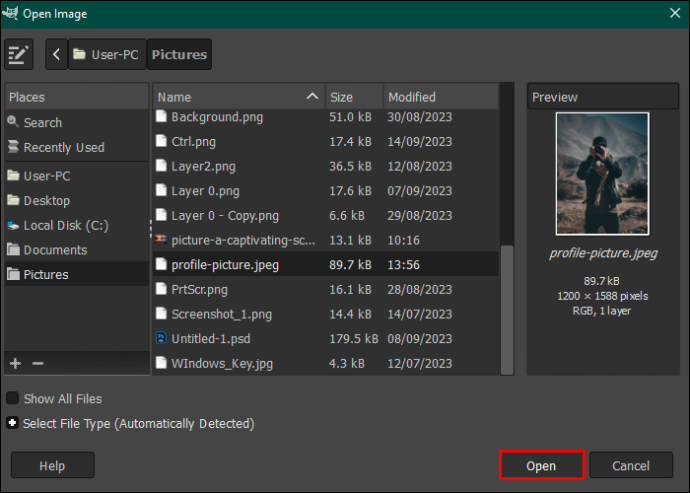690x493 pixels.
Task: Sort files by Name column arrow
Action: tap(312, 96)
